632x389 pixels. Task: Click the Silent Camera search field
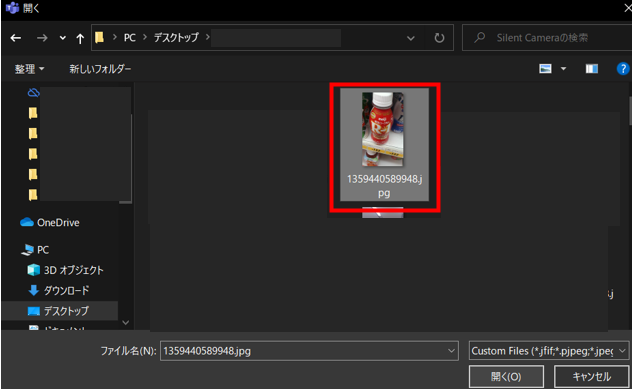tap(547, 37)
